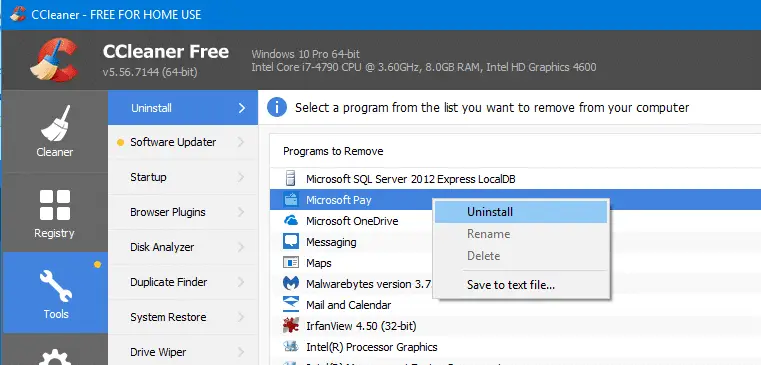Click the Messaging chat bubble icon
Image resolution: width=761 pixels, height=365 pixels.
tap(290, 242)
